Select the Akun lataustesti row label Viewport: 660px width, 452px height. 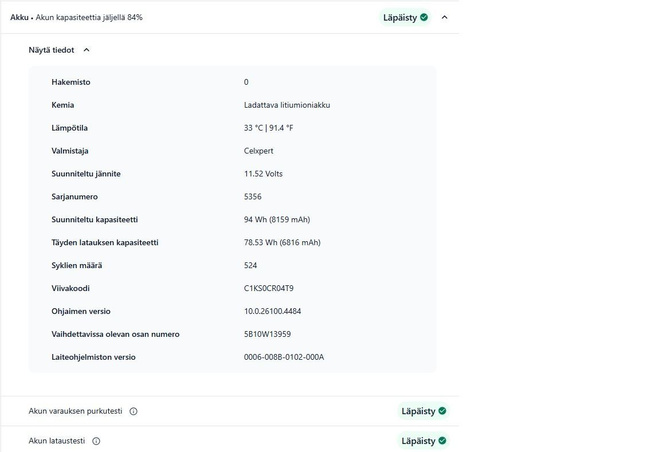(x=57, y=441)
